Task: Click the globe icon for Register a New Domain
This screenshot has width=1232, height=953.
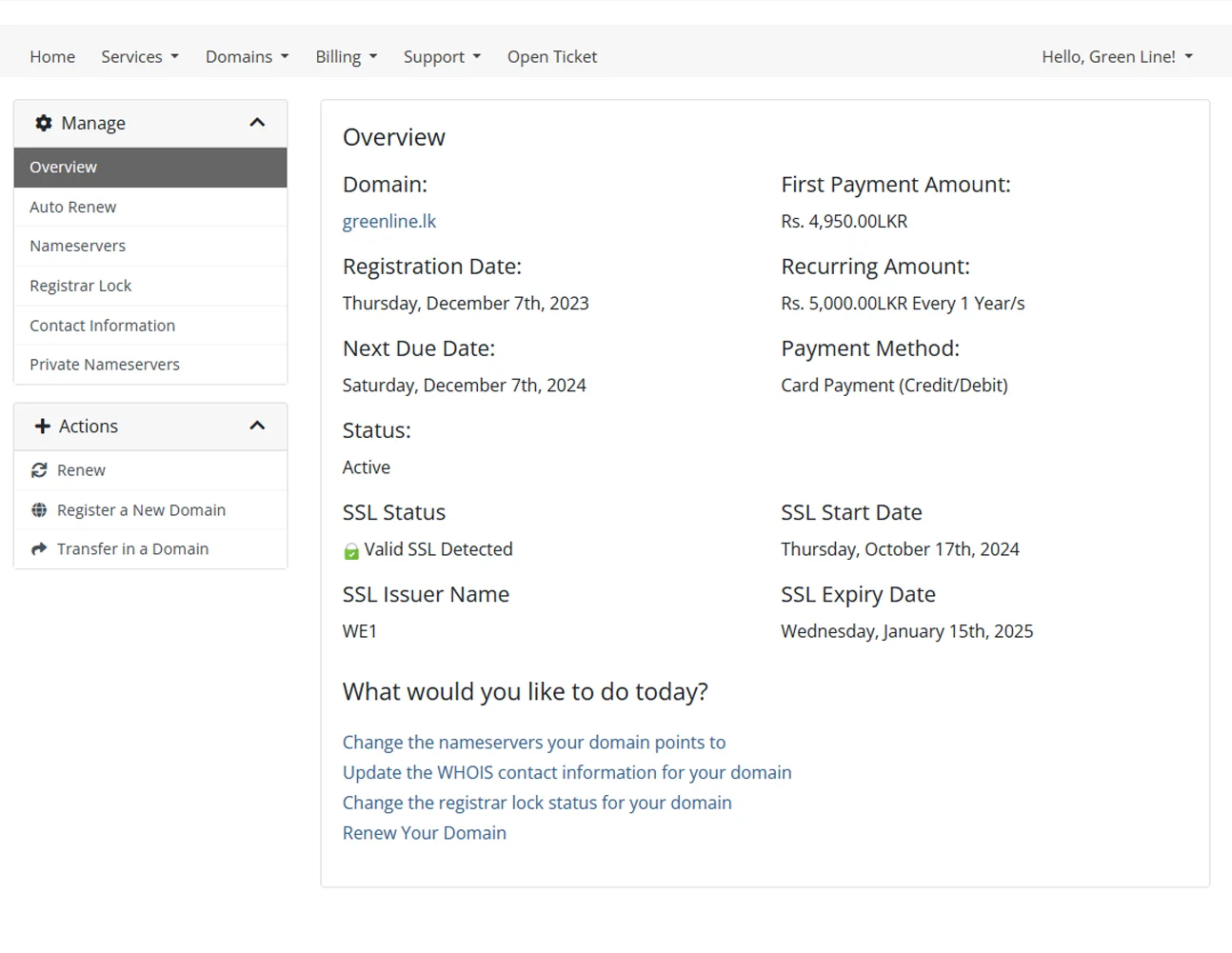Action: (39, 510)
